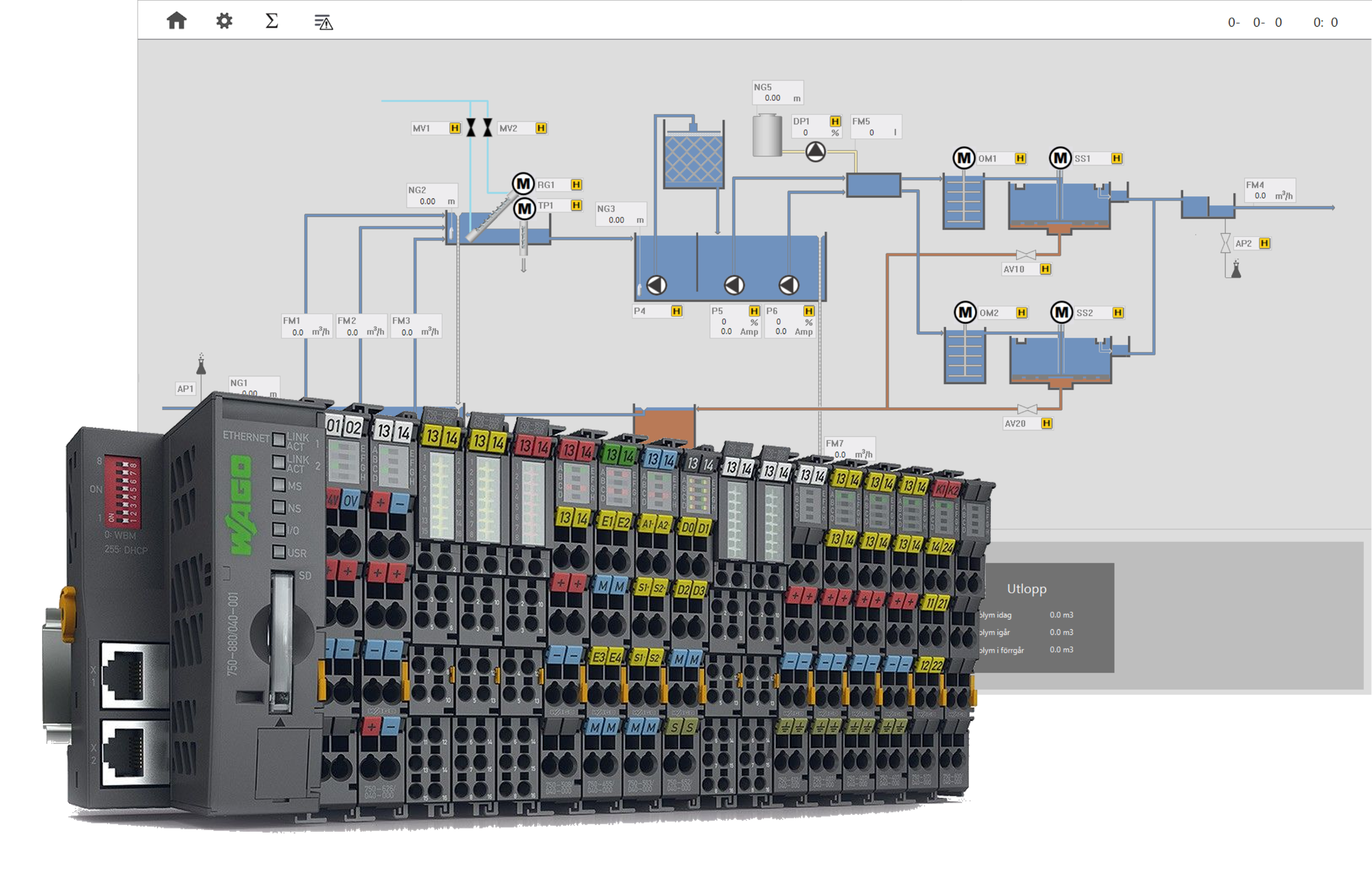Select the SS2 scraper motor icon
Viewport: 1372px width, 884px height.
coord(1061,313)
